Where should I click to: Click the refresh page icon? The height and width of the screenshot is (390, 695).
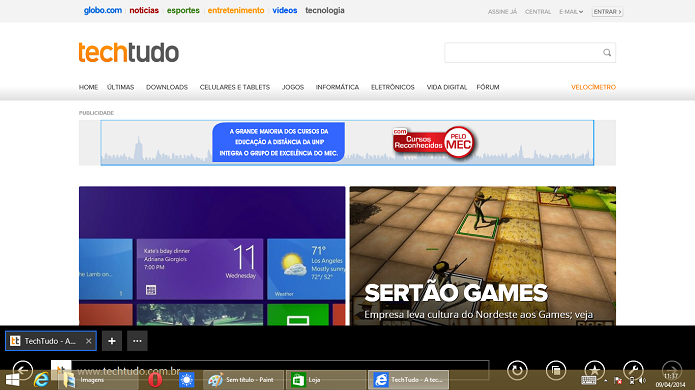(517, 370)
